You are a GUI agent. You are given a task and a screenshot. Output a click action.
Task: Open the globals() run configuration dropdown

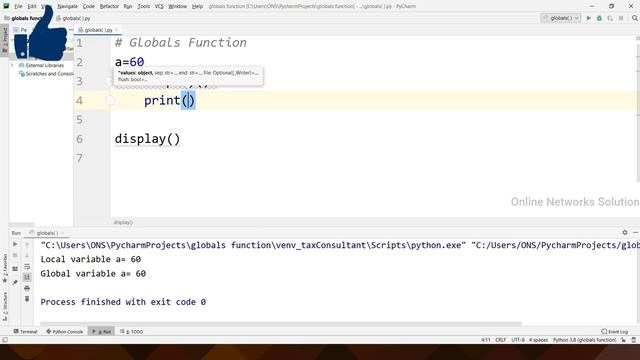[x=560, y=18]
